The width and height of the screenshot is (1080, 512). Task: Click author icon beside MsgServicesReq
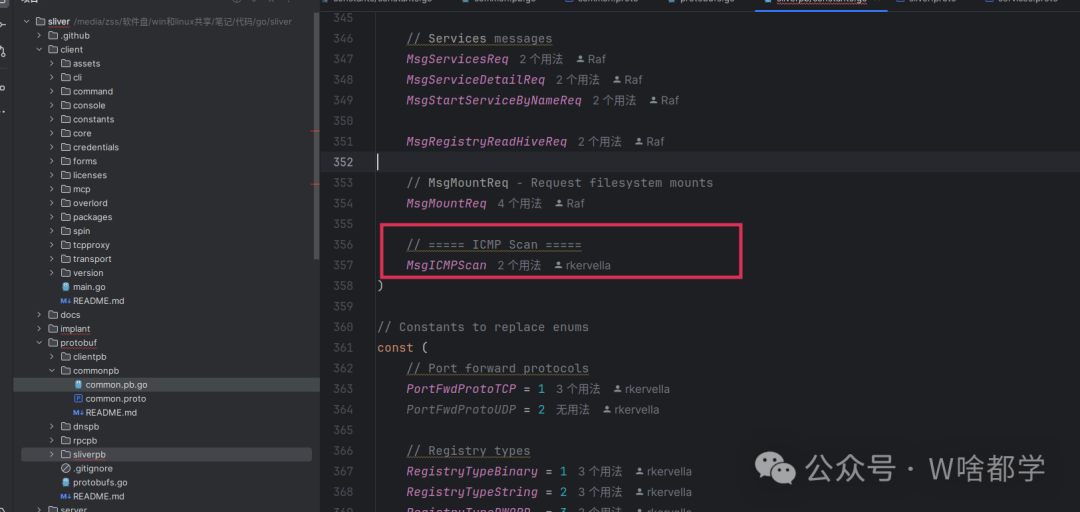click(580, 59)
